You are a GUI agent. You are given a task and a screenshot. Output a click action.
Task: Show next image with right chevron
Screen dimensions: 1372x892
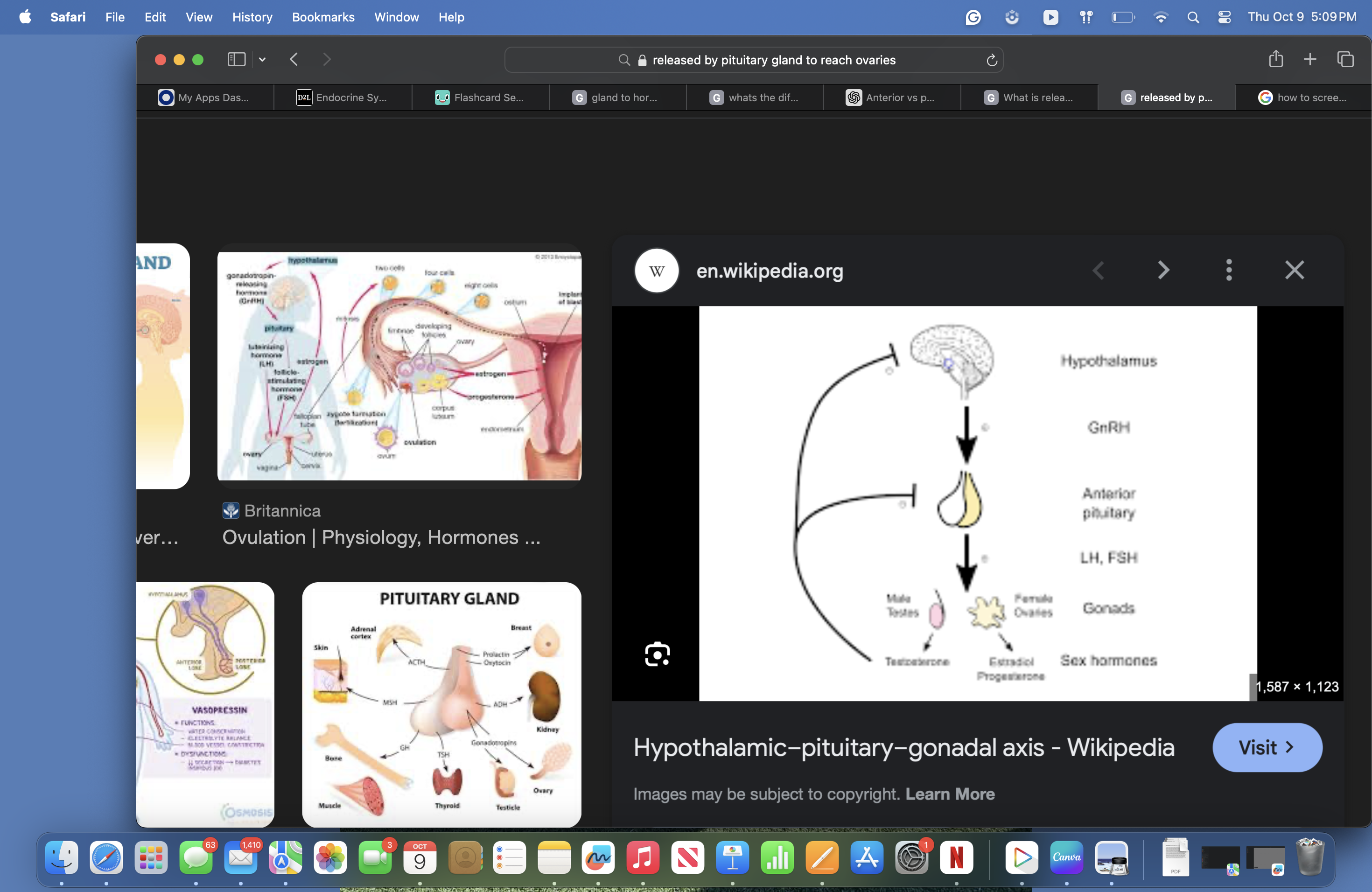[1163, 270]
